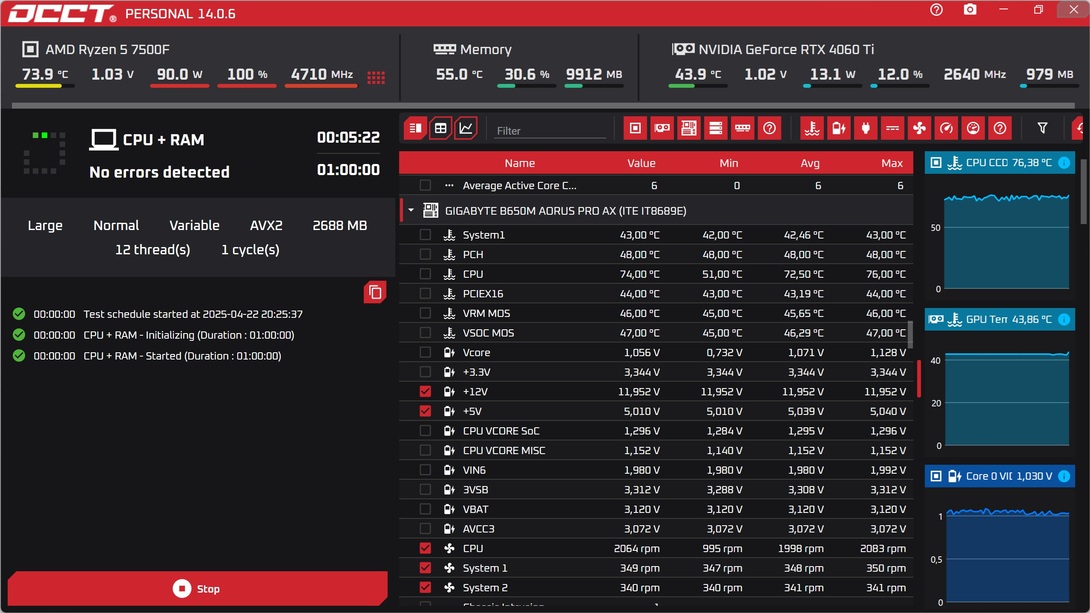Uncheck the System 2 fan checkbox

coord(425,587)
